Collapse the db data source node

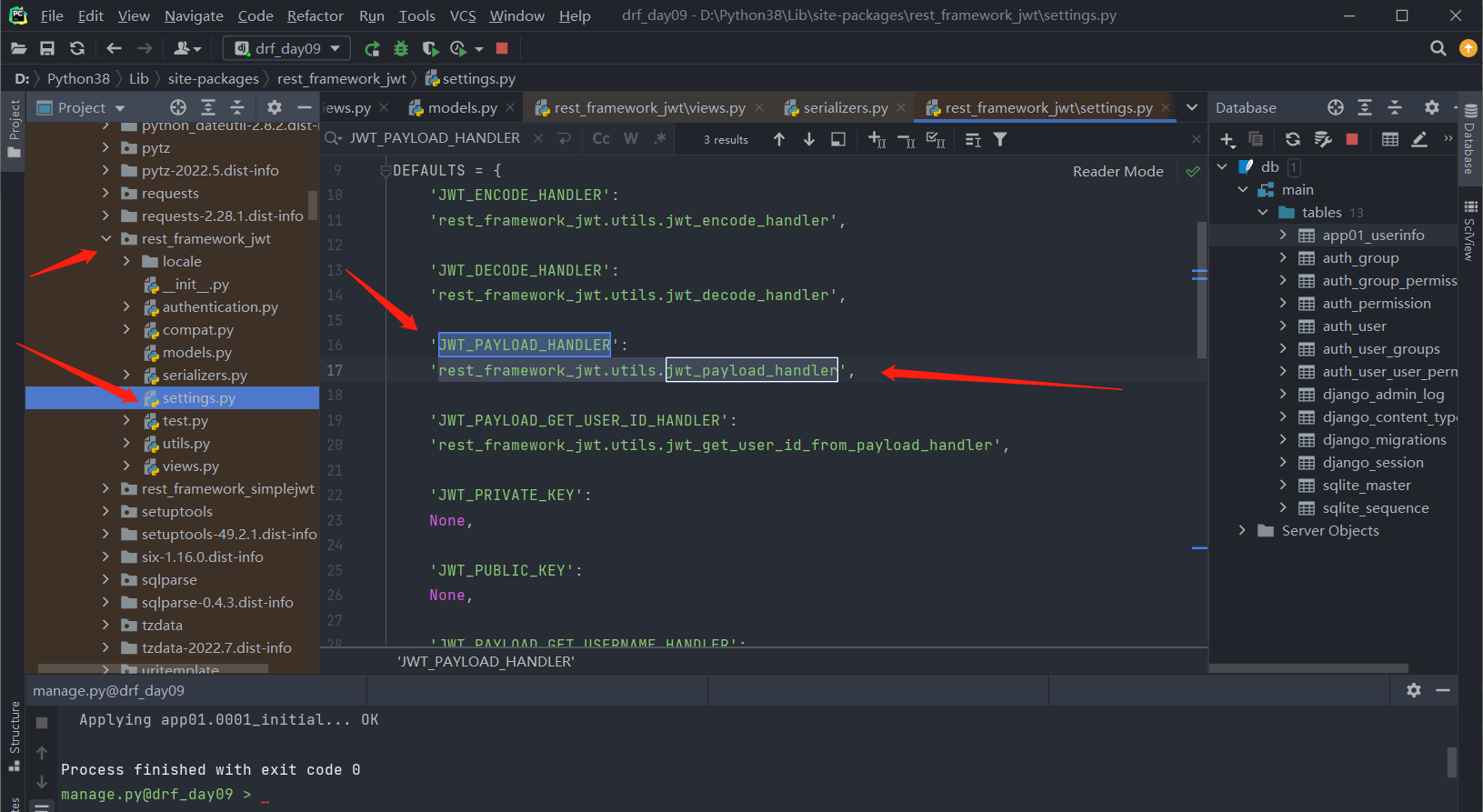[x=1223, y=167]
